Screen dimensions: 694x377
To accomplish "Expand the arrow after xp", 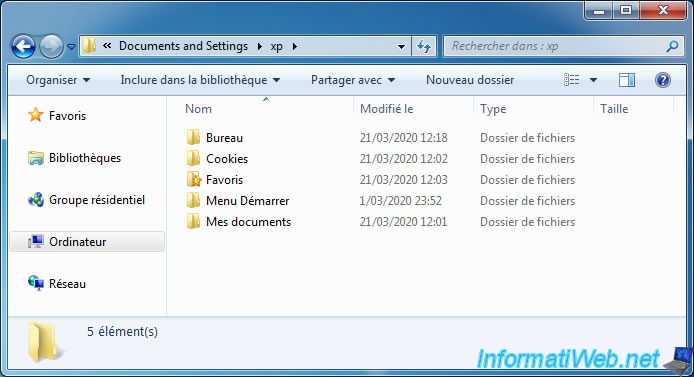I will 295,46.
